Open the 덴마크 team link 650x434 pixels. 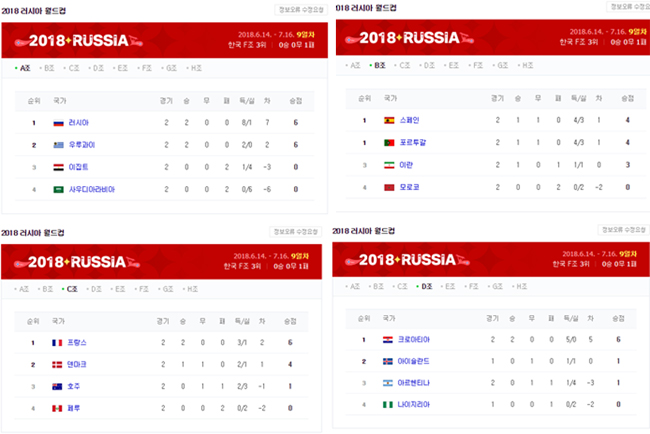click(x=77, y=364)
